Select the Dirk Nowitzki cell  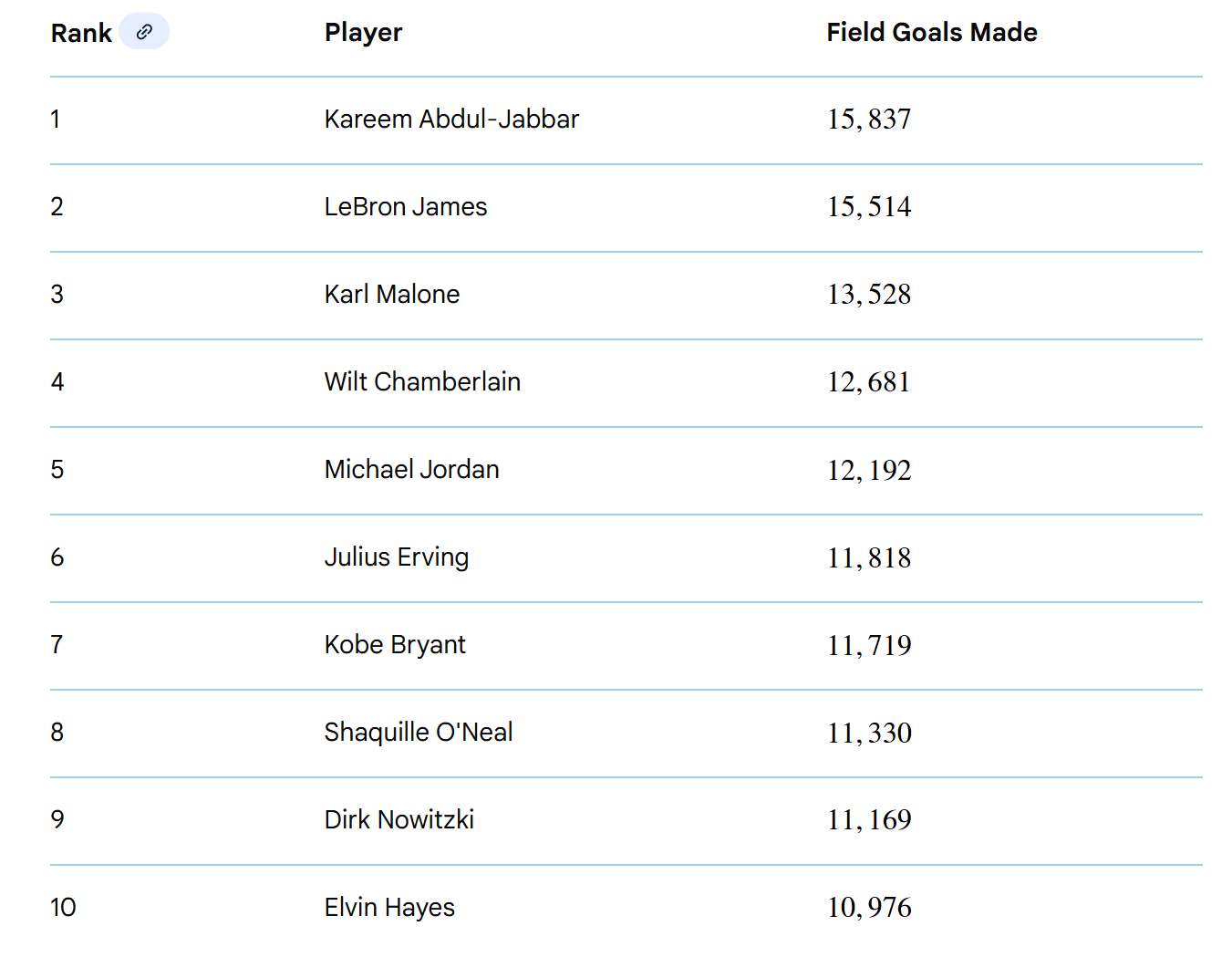[399, 820]
